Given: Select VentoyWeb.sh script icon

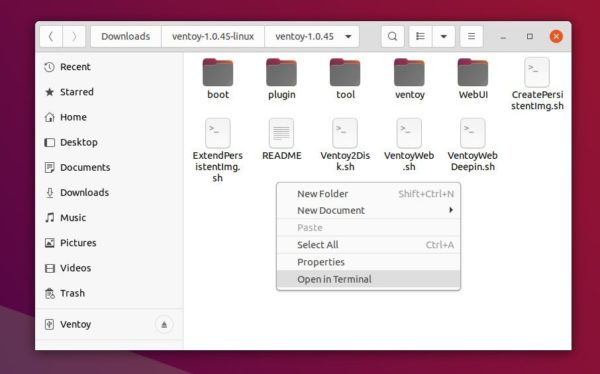Looking at the screenshot, I should point(409,133).
